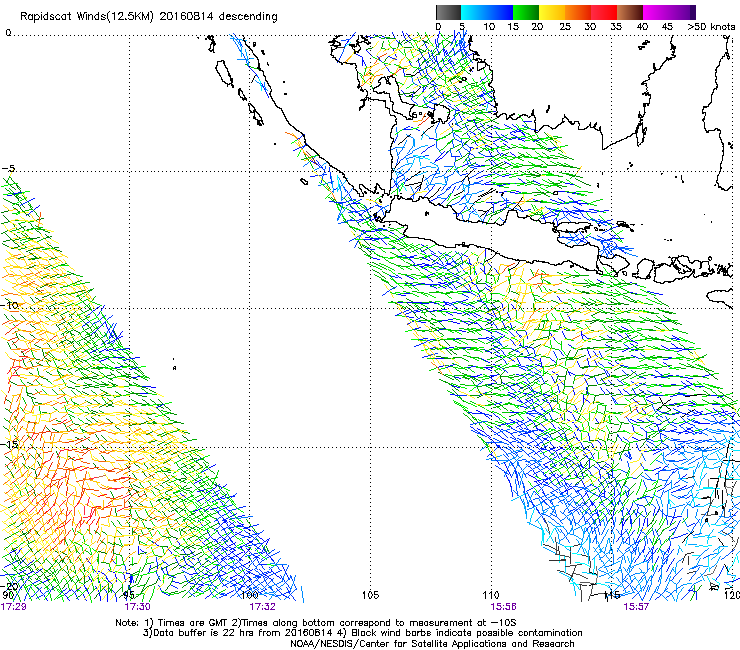Click the '-10' latitude axis label
740x650 pixels.
[x=10, y=305]
